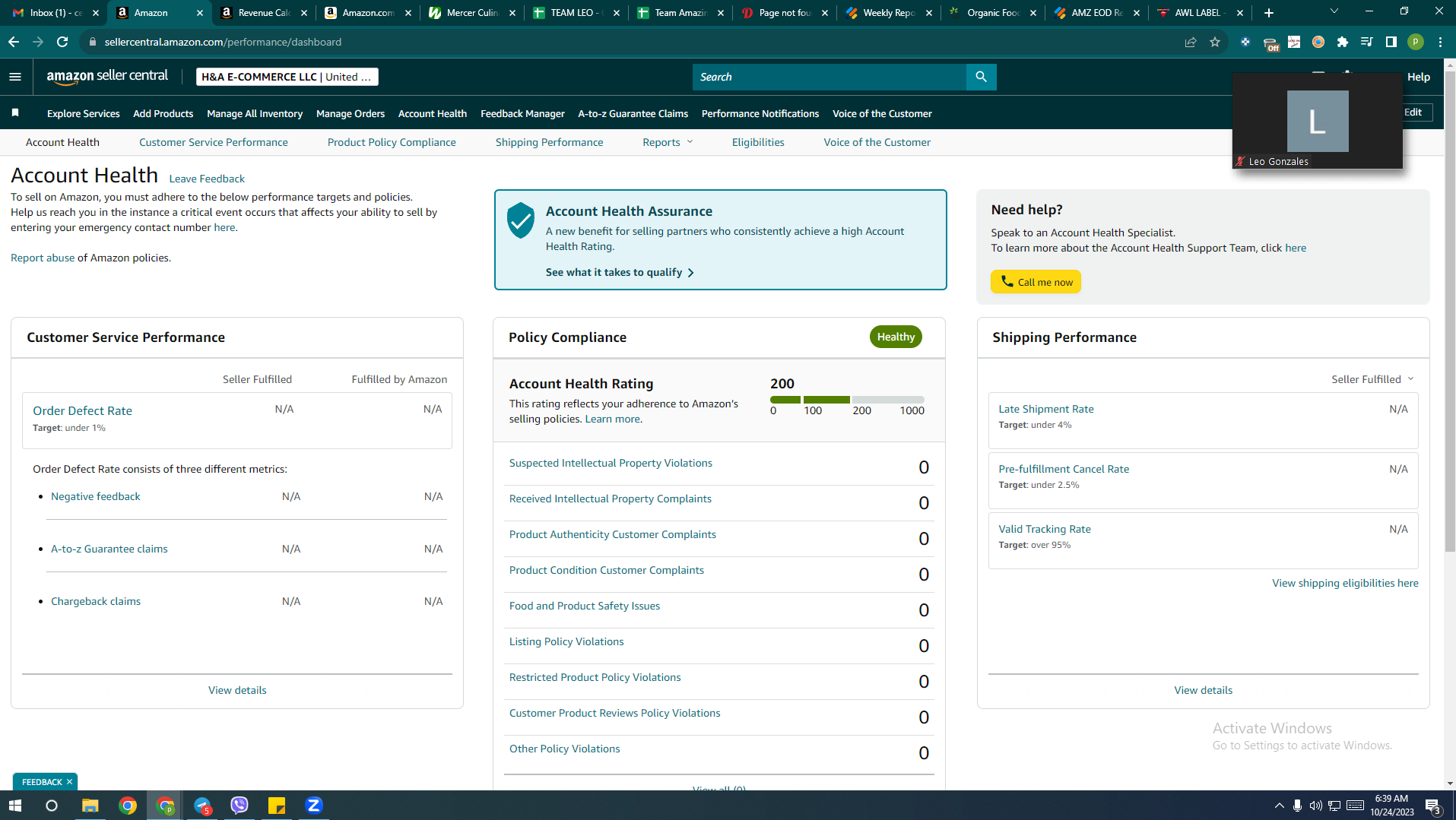Click the Order Defect Rate link
This screenshot has height=820, width=1456.
82,410
